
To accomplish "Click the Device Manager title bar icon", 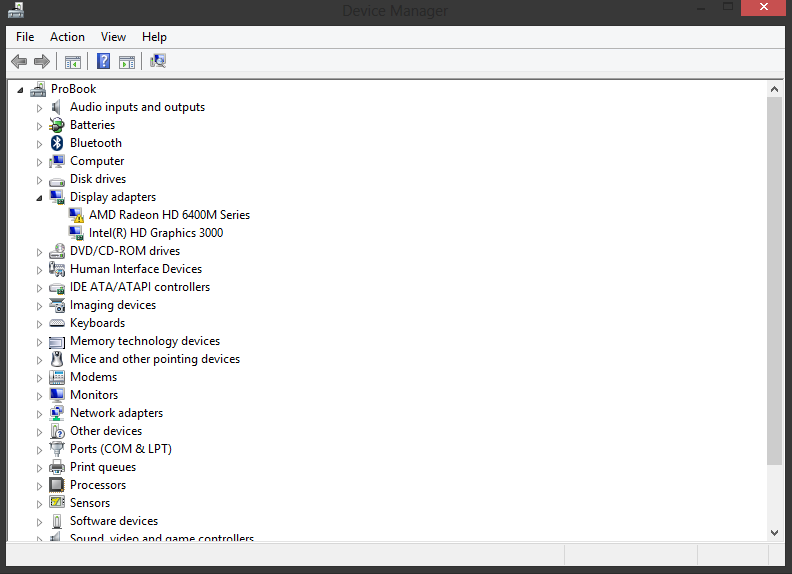I will (x=16, y=10).
